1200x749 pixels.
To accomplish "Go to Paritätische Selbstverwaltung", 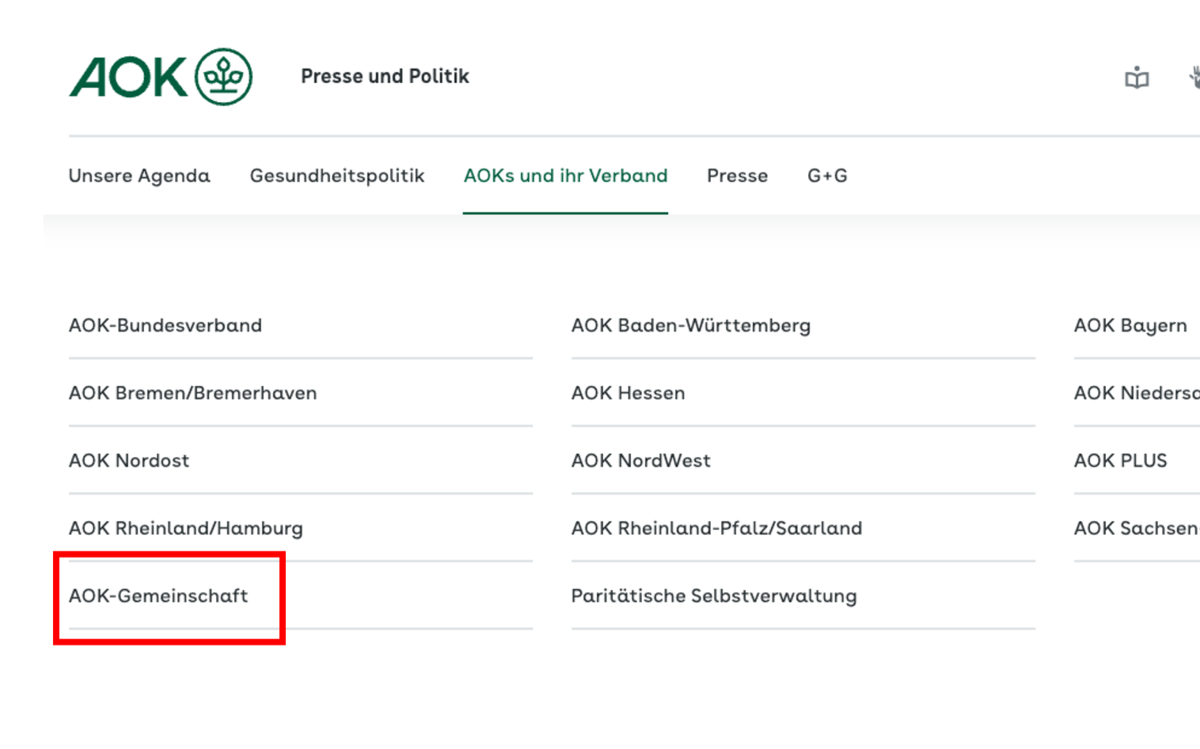I will [714, 596].
